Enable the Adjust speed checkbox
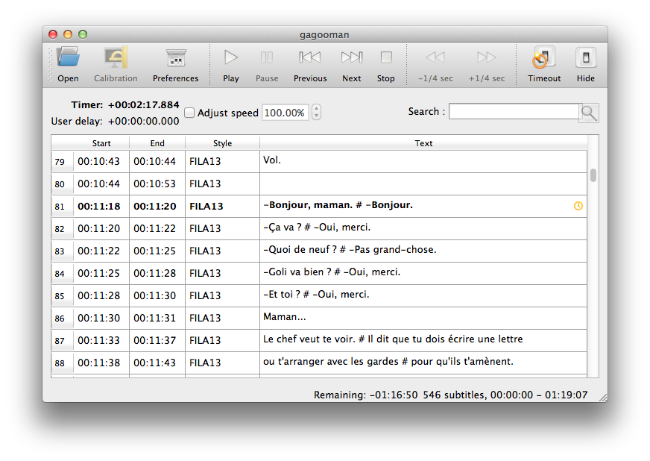 (189, 113)
